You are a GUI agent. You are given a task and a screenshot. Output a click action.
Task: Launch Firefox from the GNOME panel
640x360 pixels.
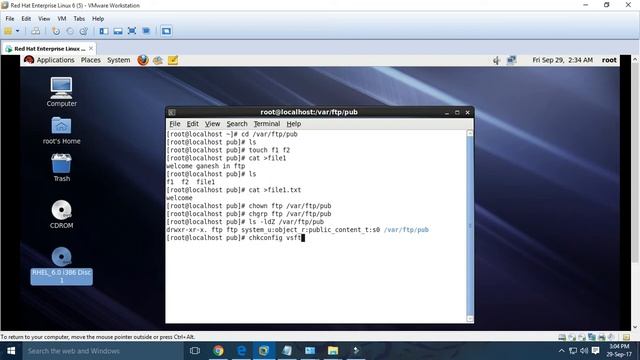tap(143, 60)
